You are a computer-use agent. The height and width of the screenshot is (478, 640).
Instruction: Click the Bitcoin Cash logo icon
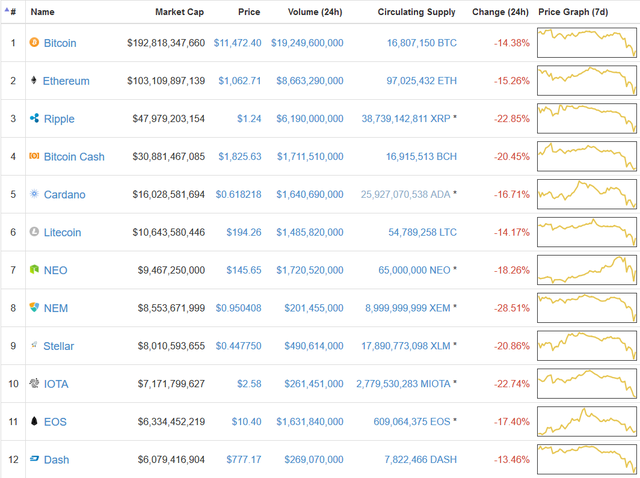(35, 157)
